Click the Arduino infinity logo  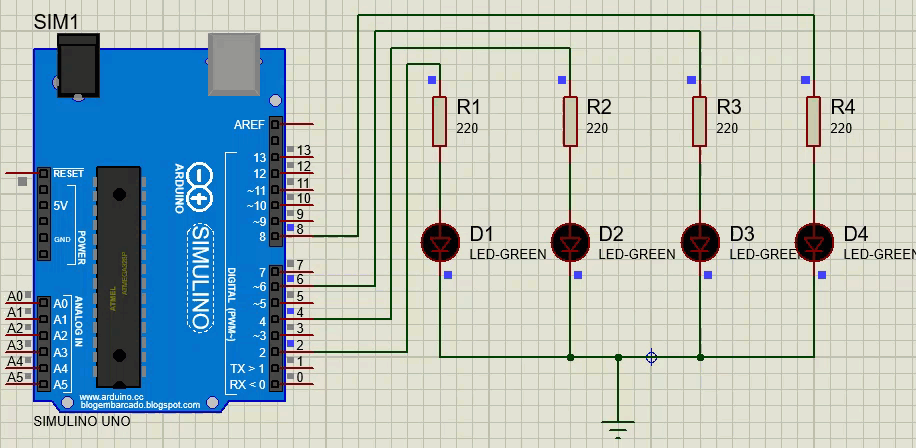(x=200, y=185)
